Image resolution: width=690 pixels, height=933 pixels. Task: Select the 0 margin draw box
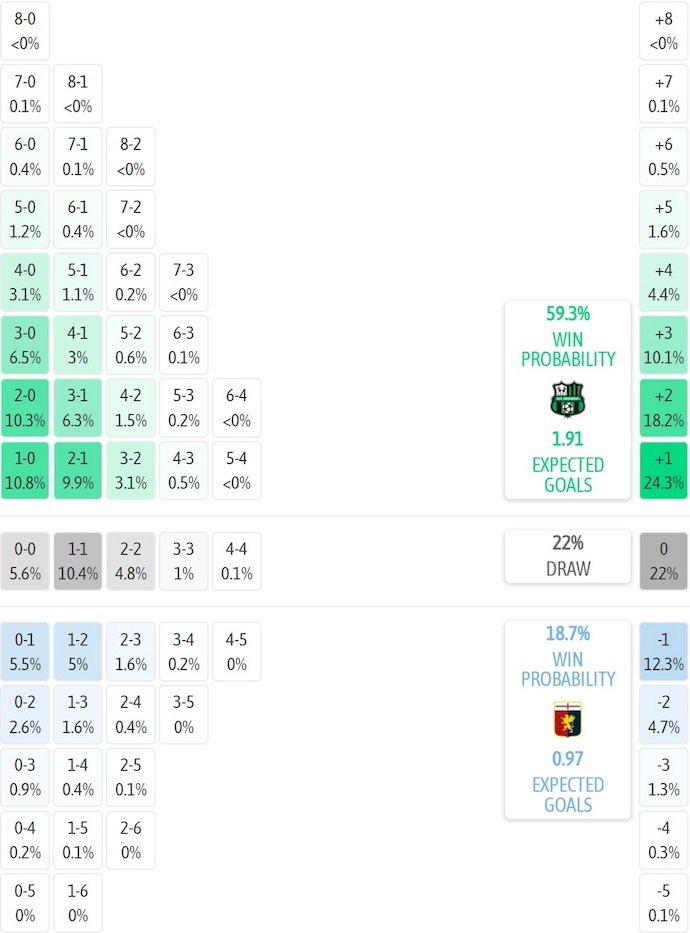pyautogui.click(x=663, y=561)
